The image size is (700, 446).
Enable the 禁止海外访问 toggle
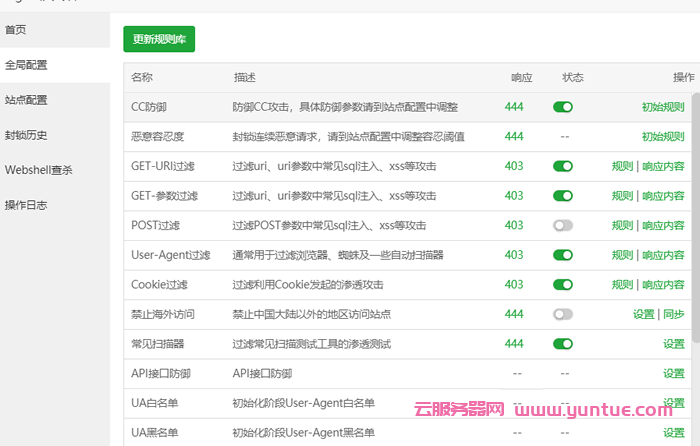tap(563, 314)
